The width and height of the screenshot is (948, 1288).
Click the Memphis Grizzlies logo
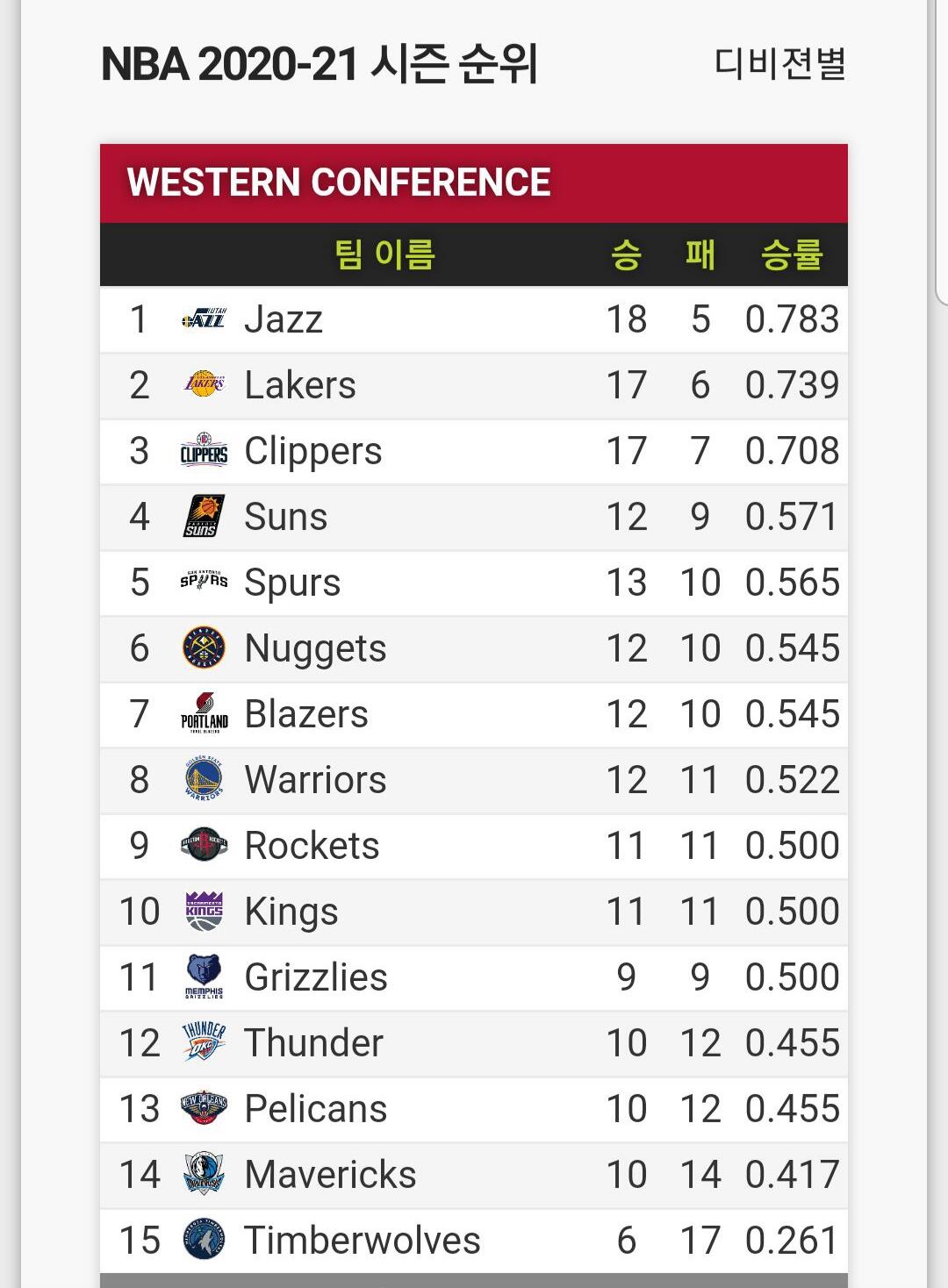(204, 977)
